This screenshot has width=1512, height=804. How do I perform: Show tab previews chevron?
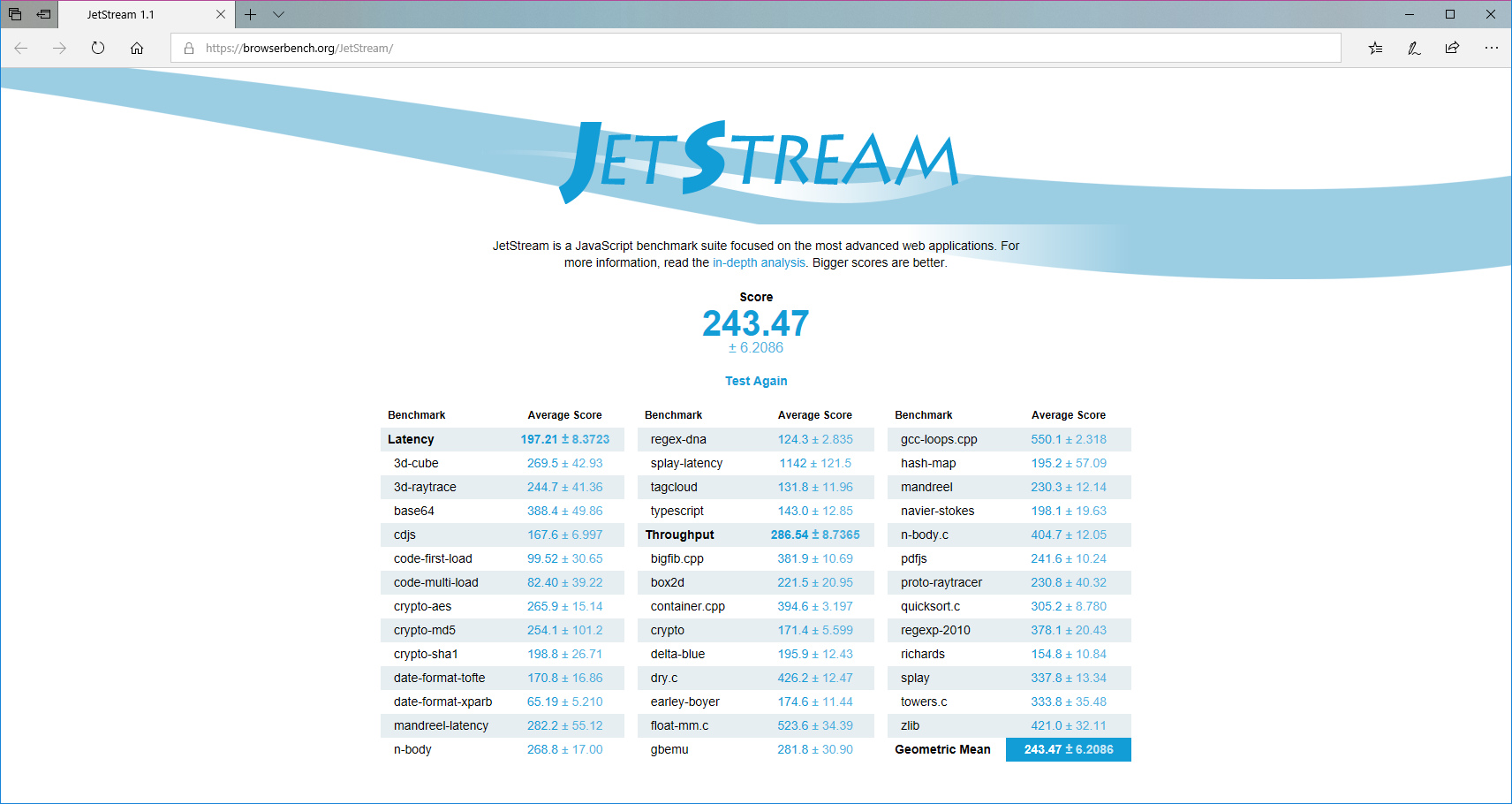(x=279, y=14)
